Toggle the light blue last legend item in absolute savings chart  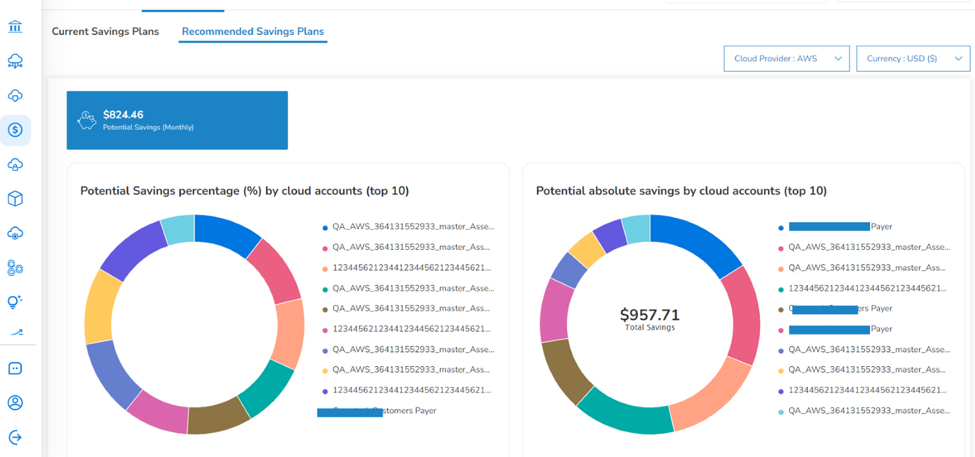[x=865, y=411]
